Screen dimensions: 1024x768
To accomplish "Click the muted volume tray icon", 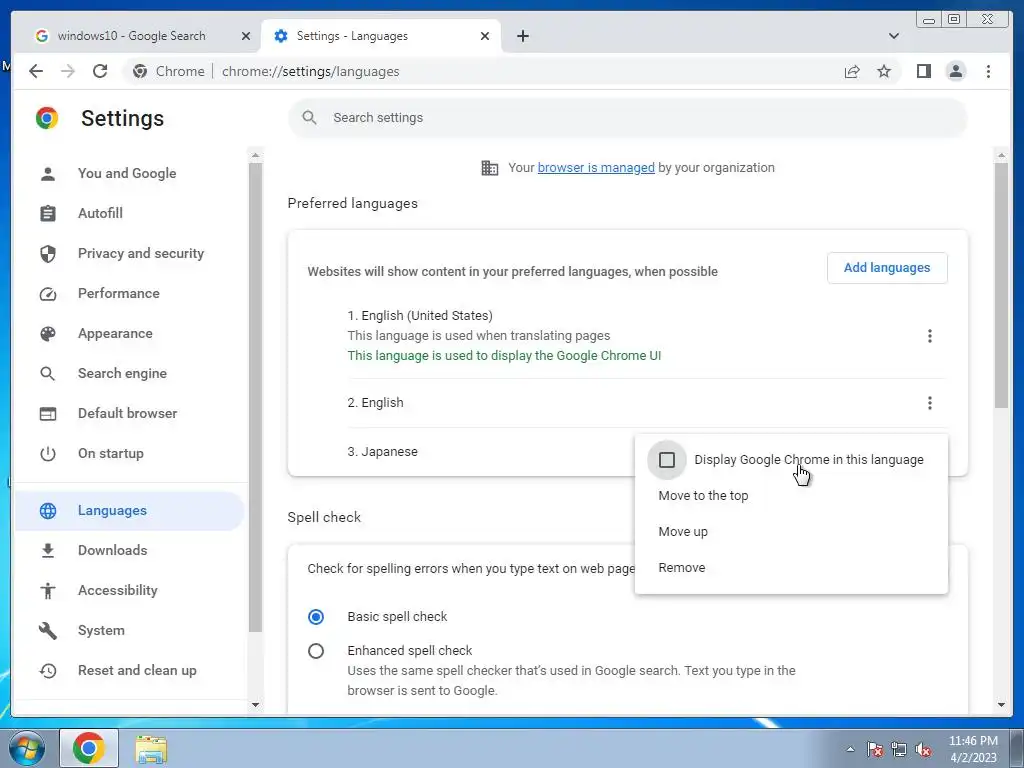I will tap(923, 749).
